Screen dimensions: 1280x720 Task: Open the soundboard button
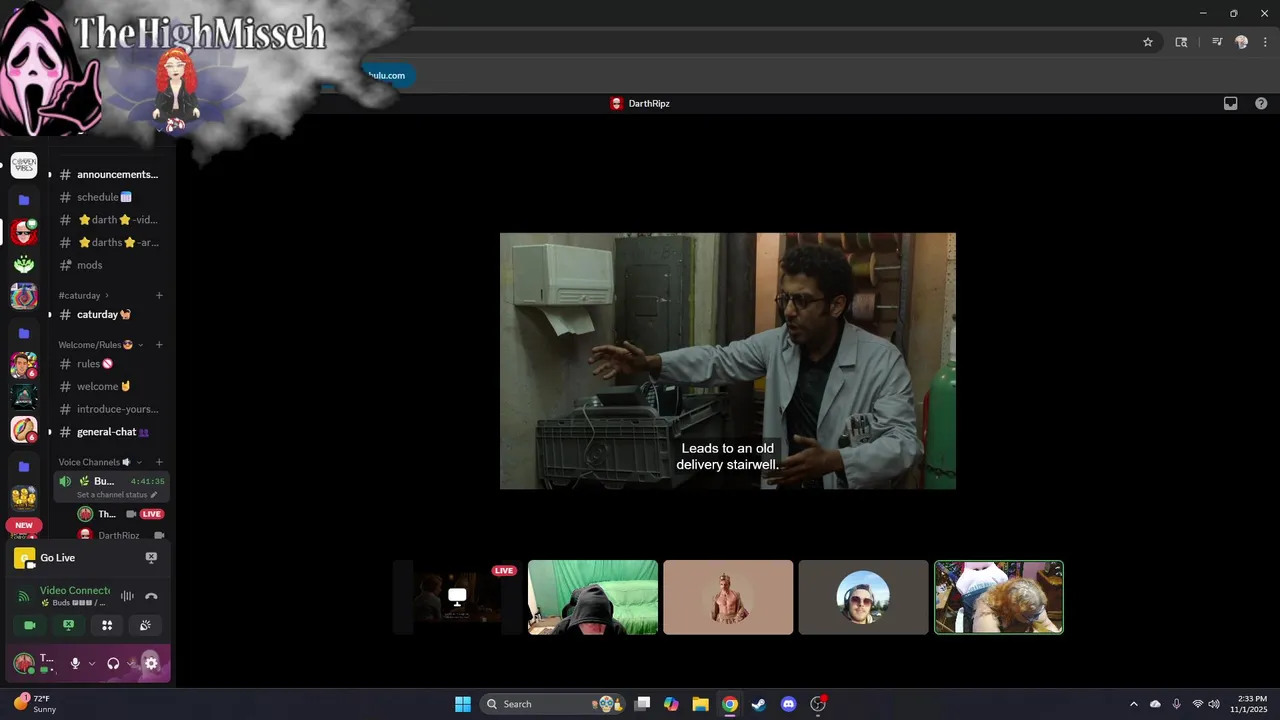[x=145, y=625]
